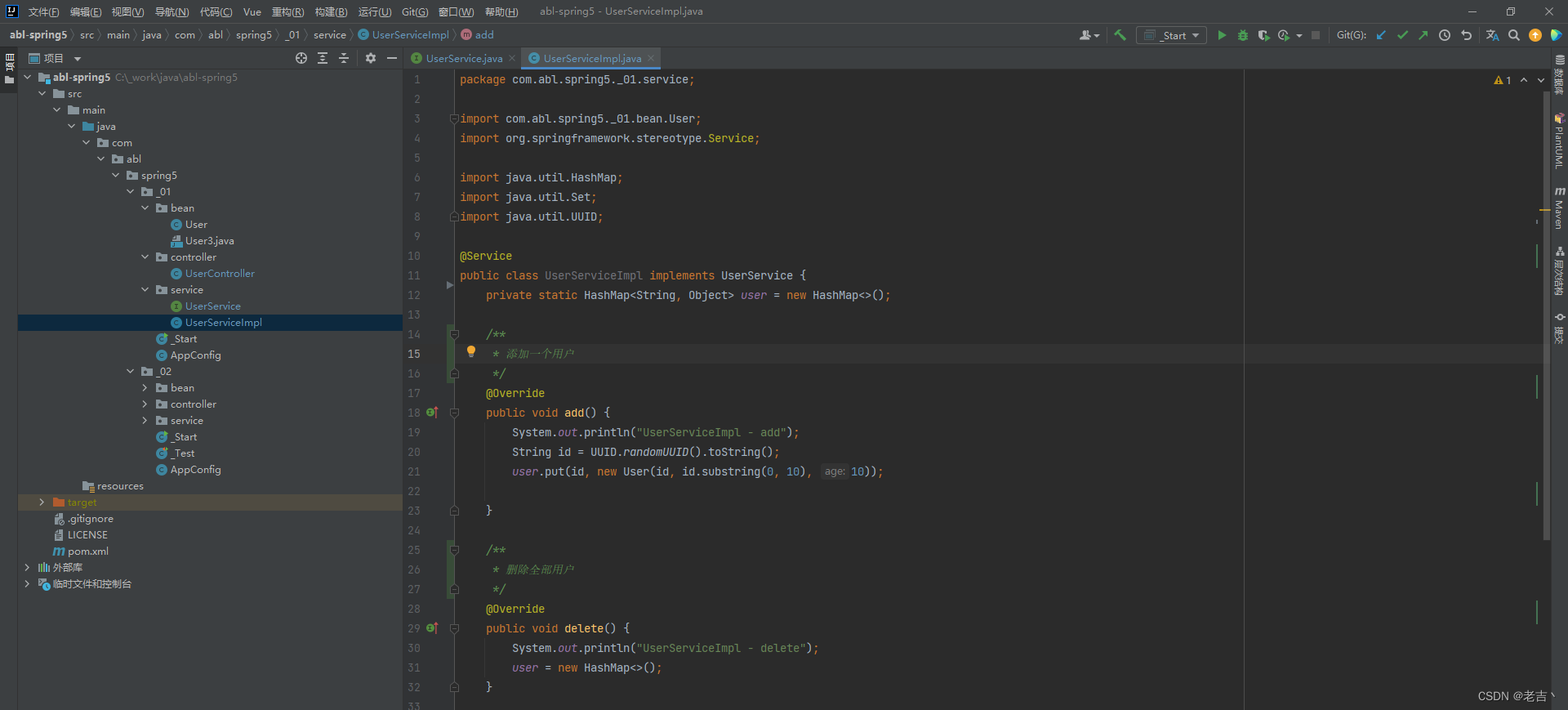
Task: Debug _Start using the bug icon
Action: (x=1243, y=35)
